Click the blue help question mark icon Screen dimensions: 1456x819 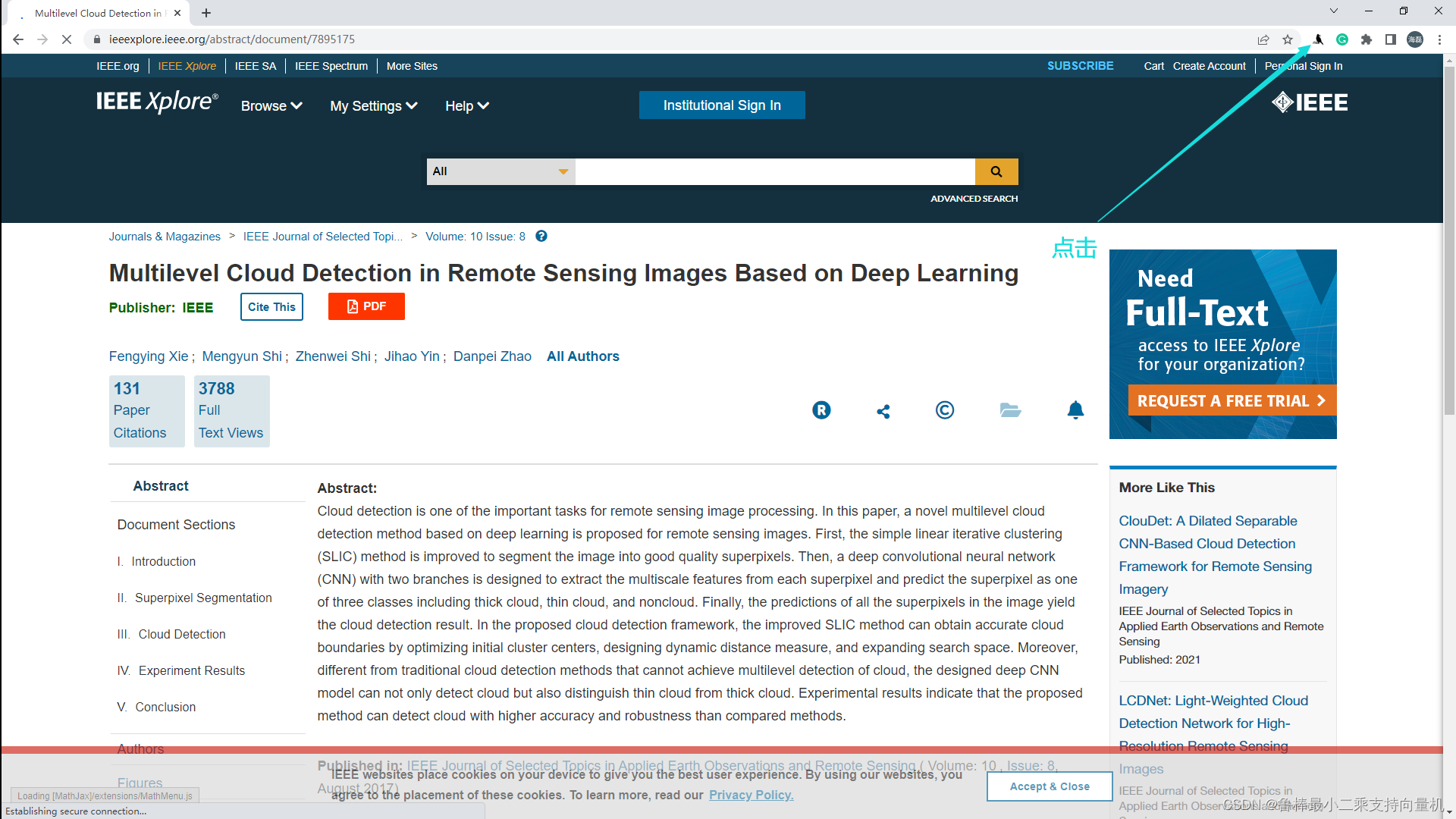[x=541, y=236]
